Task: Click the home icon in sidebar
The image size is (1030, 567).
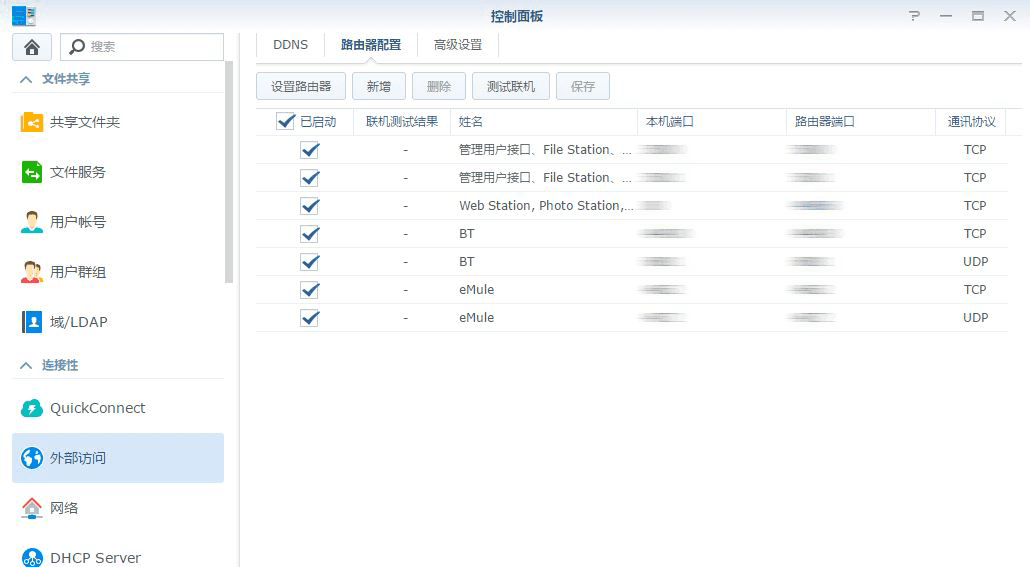Action: point(32,47)
